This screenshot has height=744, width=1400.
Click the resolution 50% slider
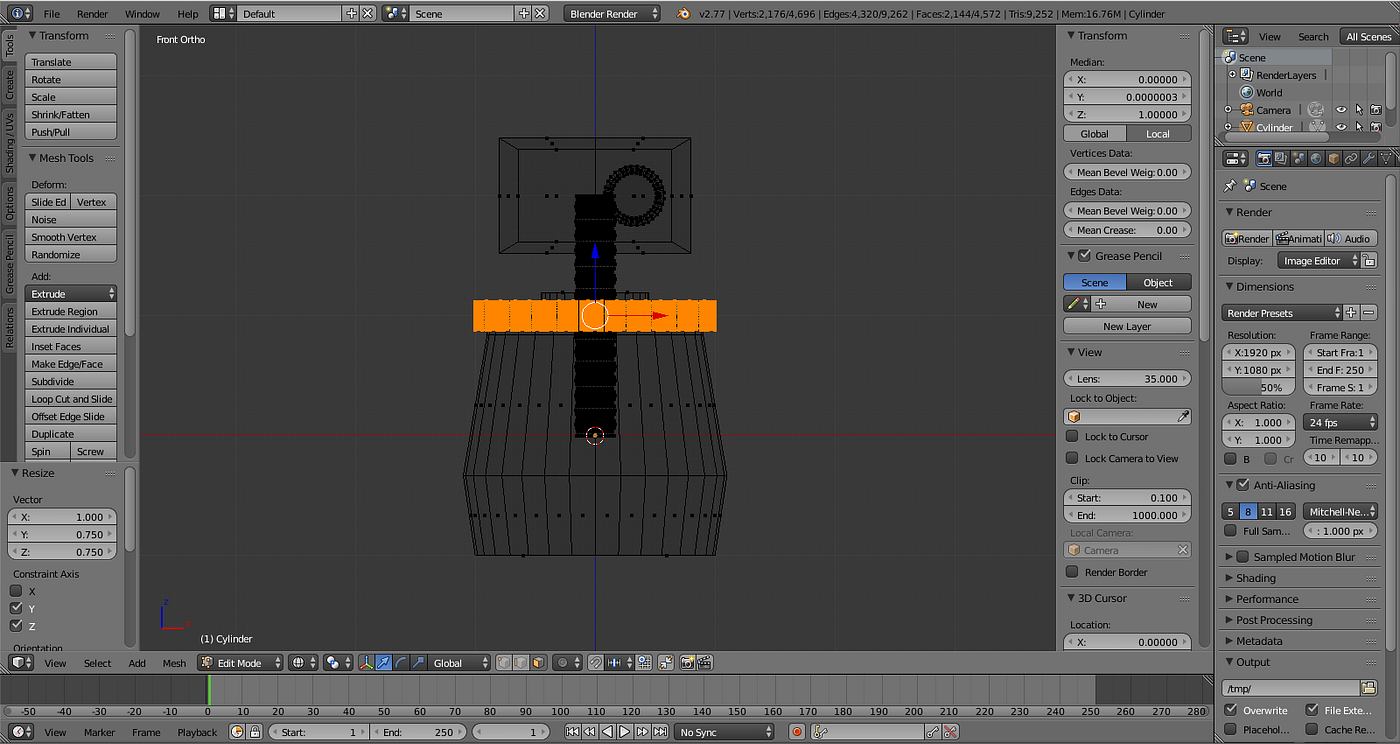1259,387
